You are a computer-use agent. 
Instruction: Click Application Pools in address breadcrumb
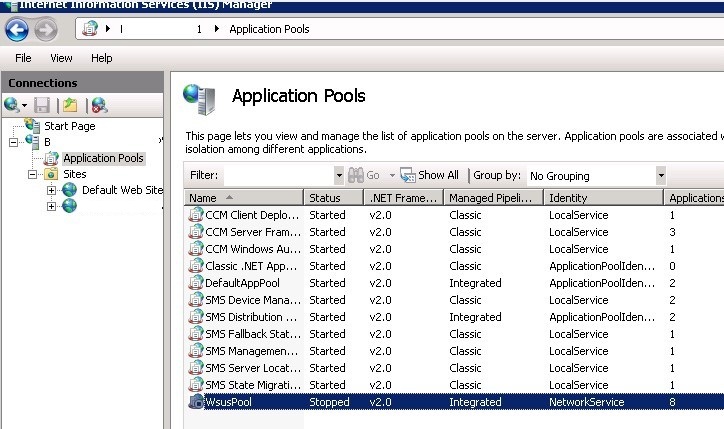[269, 29]
